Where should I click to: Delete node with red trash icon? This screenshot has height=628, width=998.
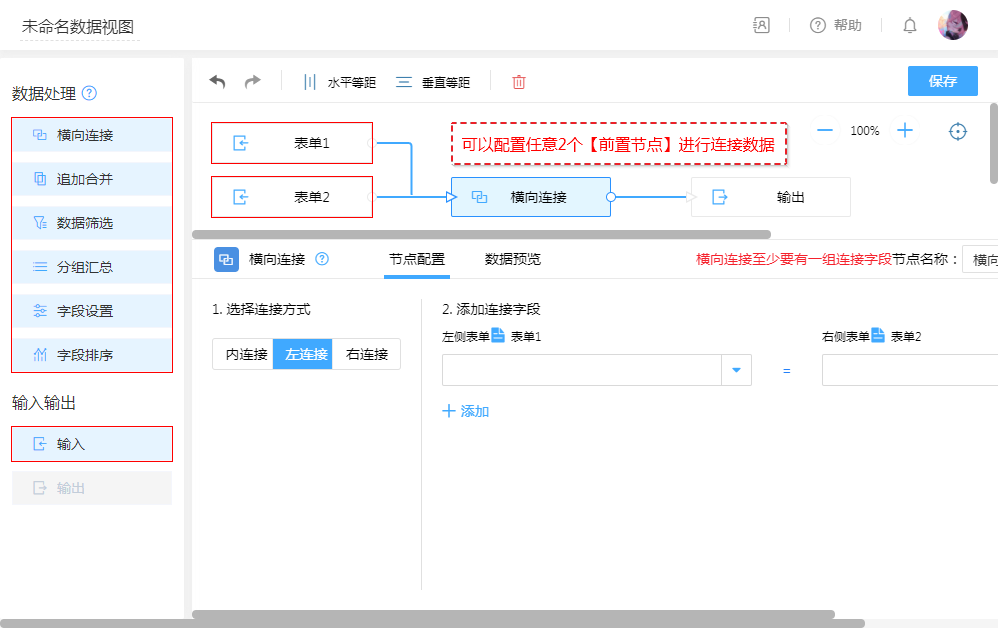[519, 82]
